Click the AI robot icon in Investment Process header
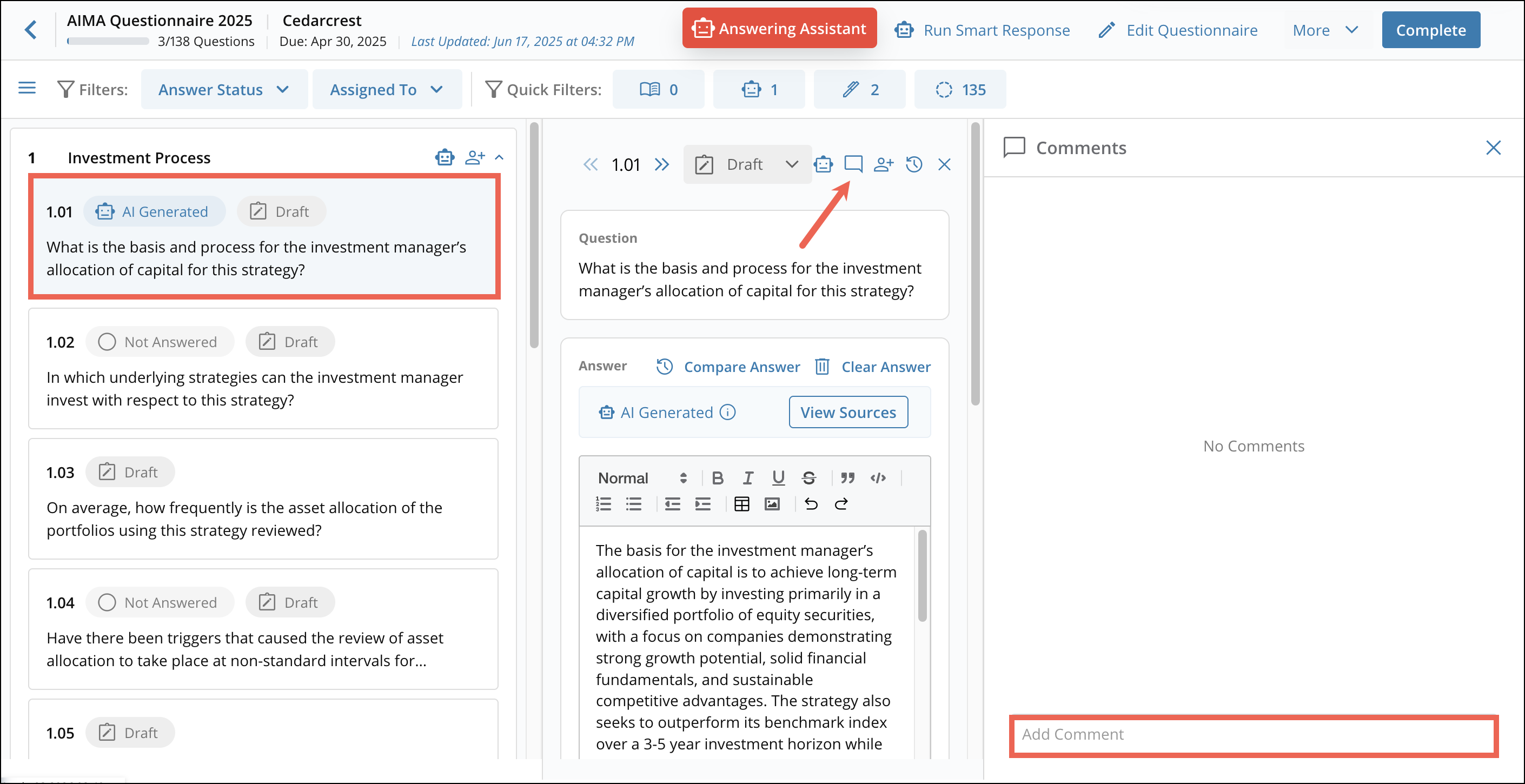The image size is (1525, 784). coord(445,157)
